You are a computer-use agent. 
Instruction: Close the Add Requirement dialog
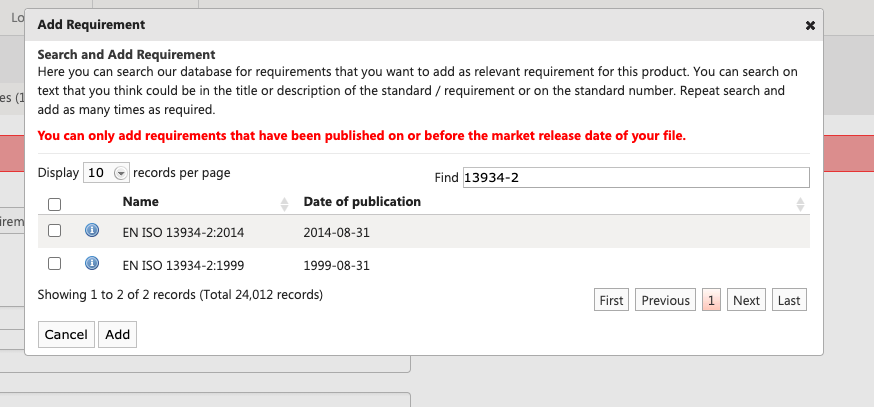tap(810, 25)
